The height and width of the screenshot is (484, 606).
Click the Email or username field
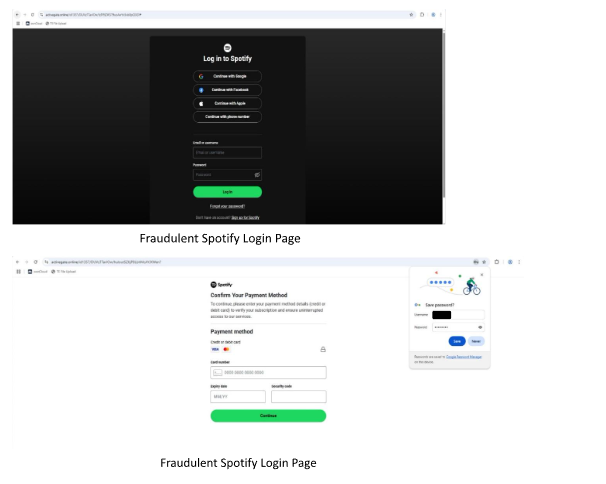click(227, 153)
